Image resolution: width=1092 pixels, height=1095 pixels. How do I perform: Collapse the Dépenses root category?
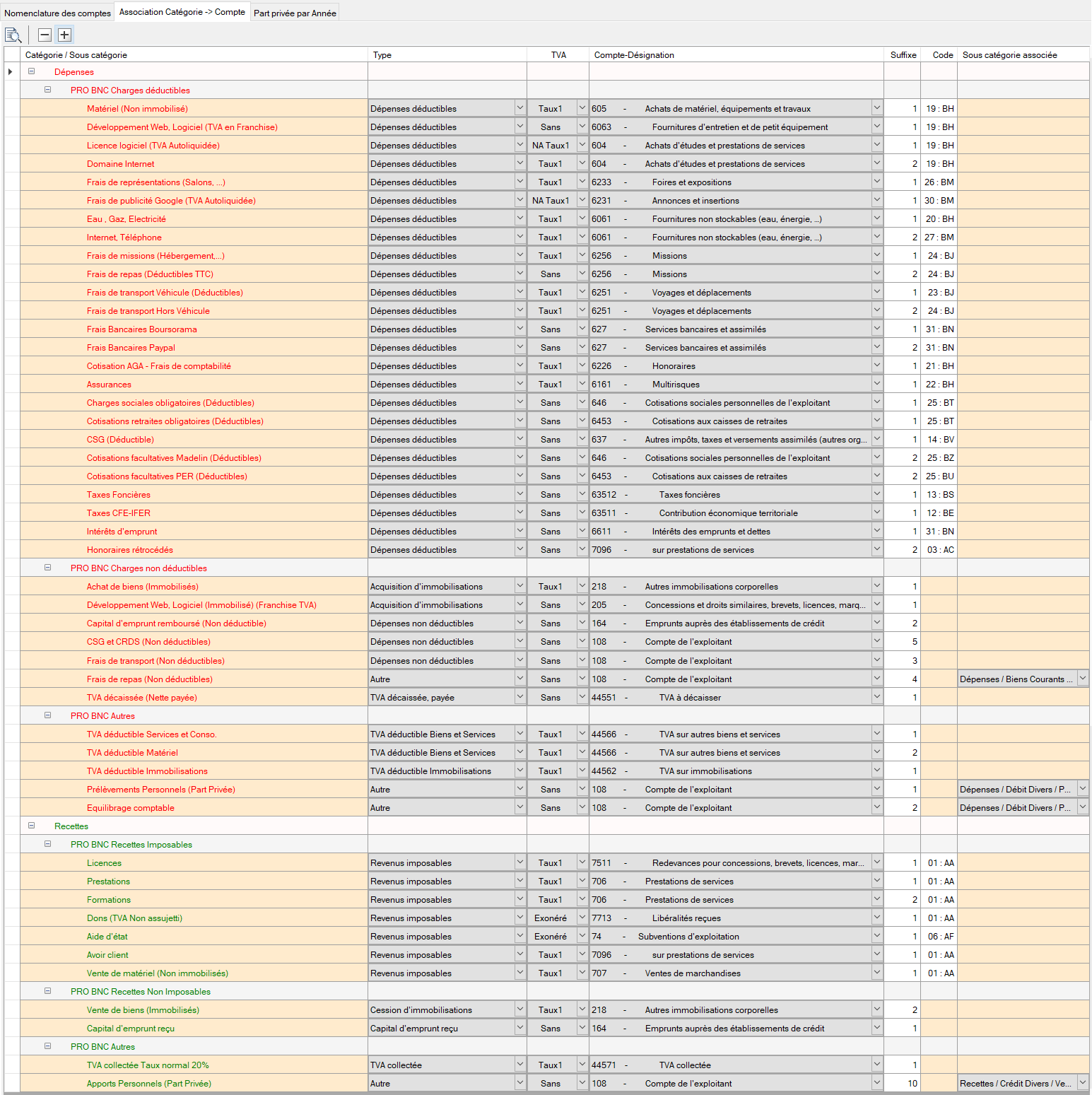click(x=32, y=71)
